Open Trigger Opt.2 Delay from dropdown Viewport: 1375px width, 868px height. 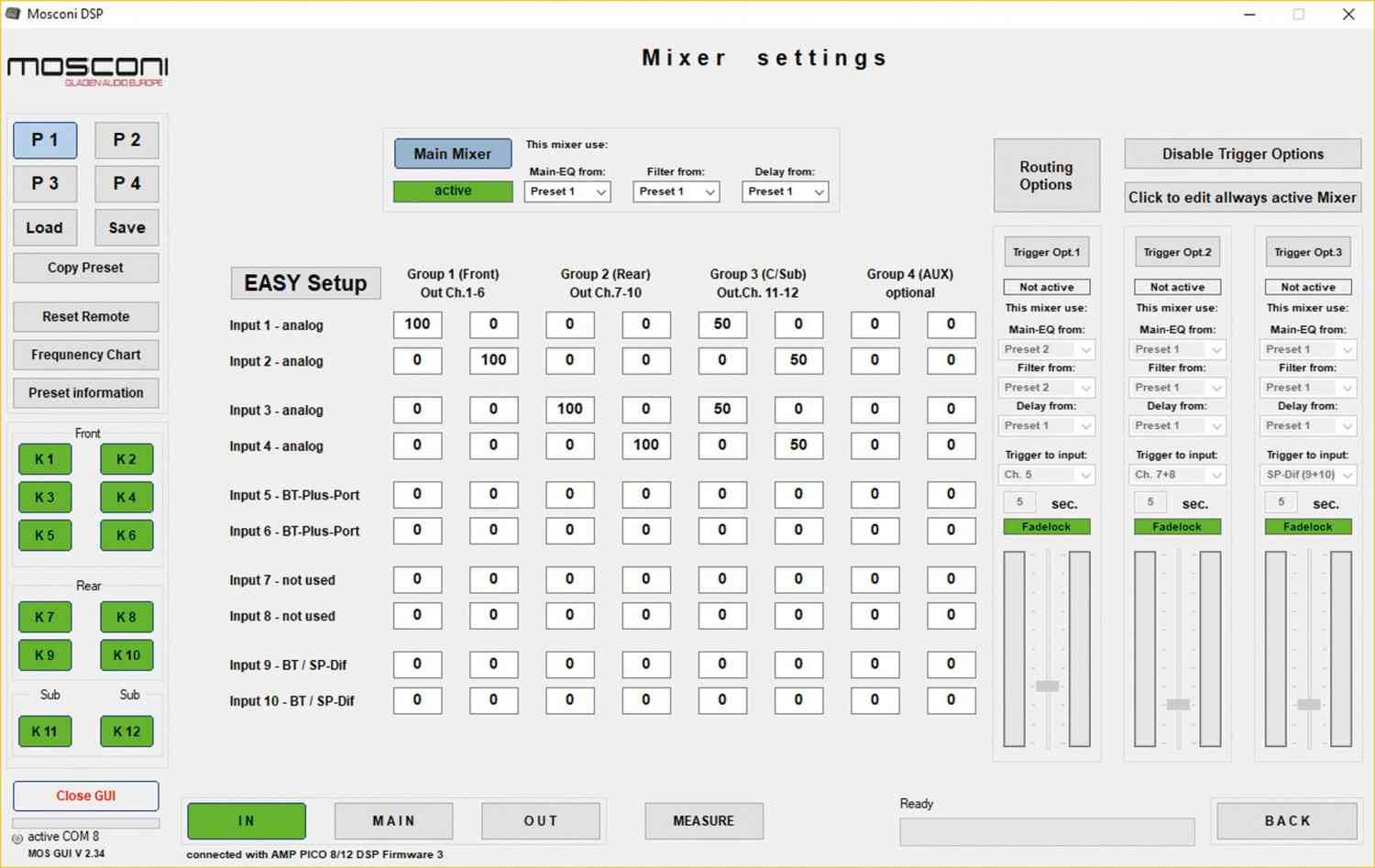1177,426
